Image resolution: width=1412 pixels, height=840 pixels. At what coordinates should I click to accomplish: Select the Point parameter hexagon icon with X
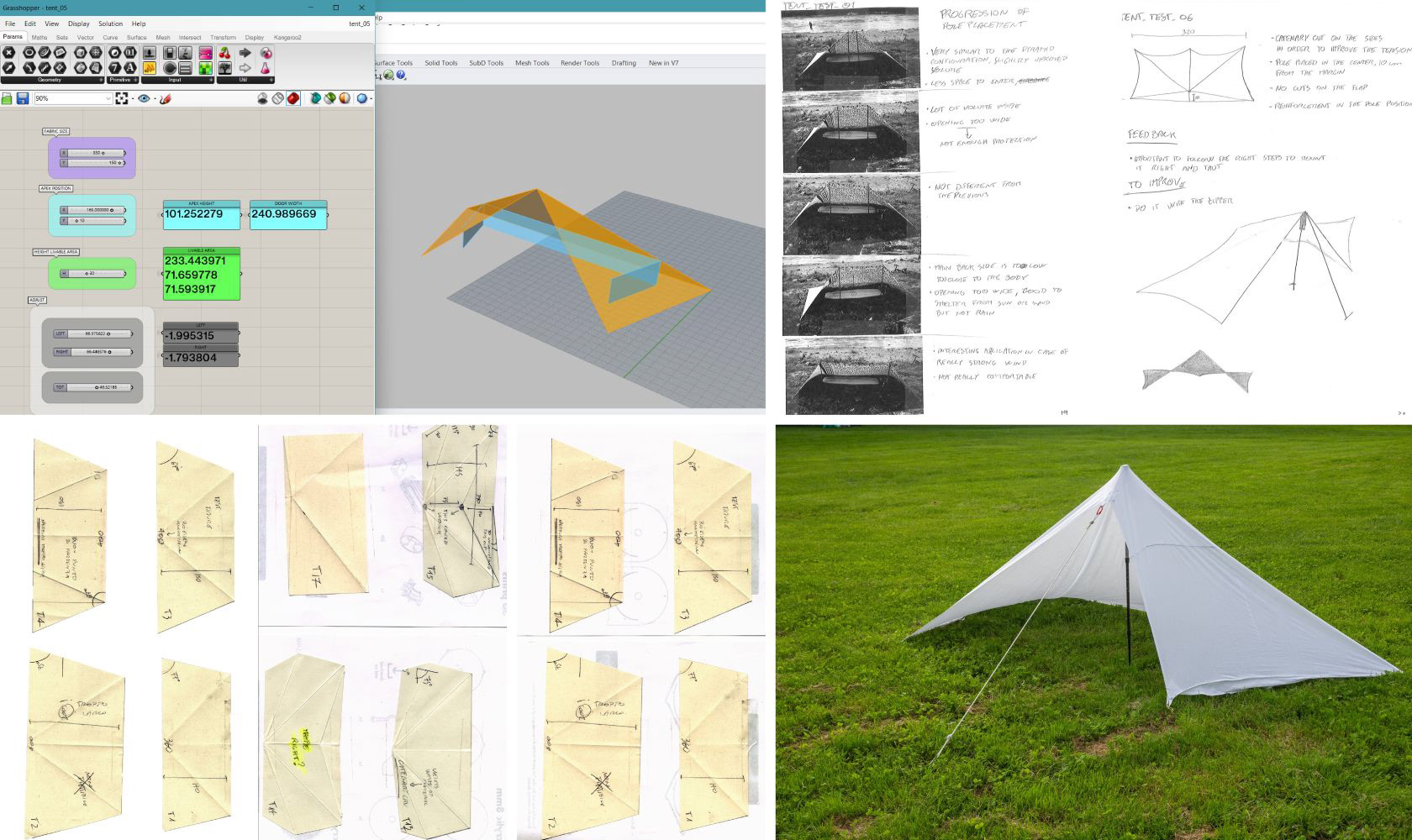pyautogui.click(x=8, y=53)
